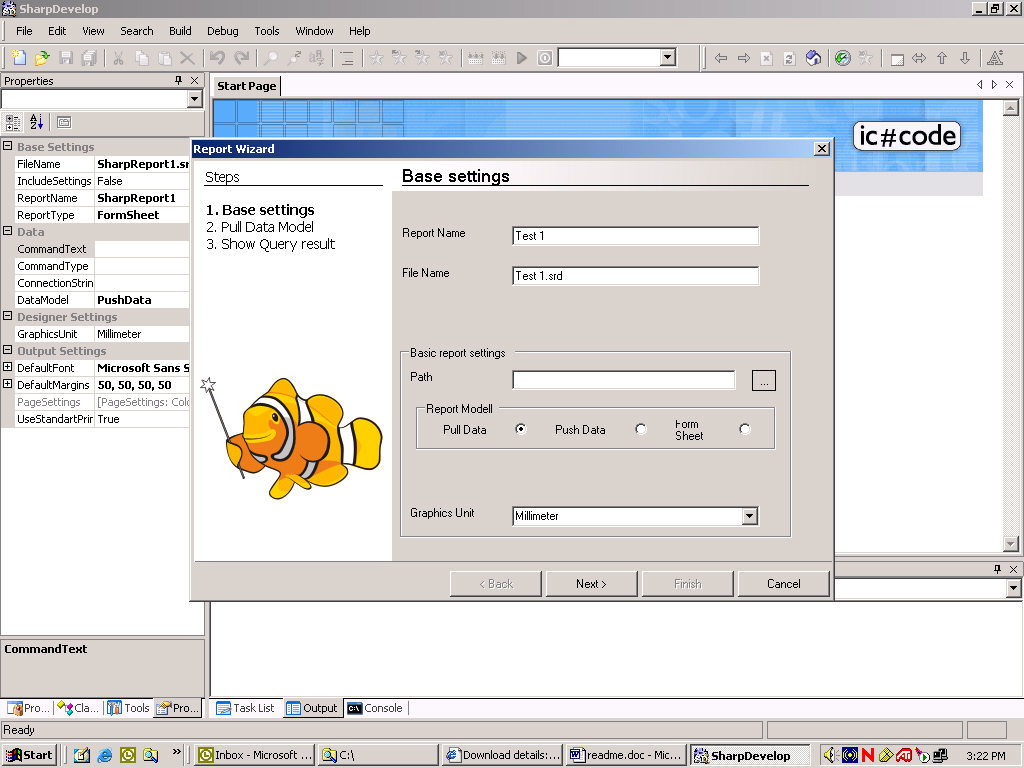Click the Next button in wizard

(592, 584)
